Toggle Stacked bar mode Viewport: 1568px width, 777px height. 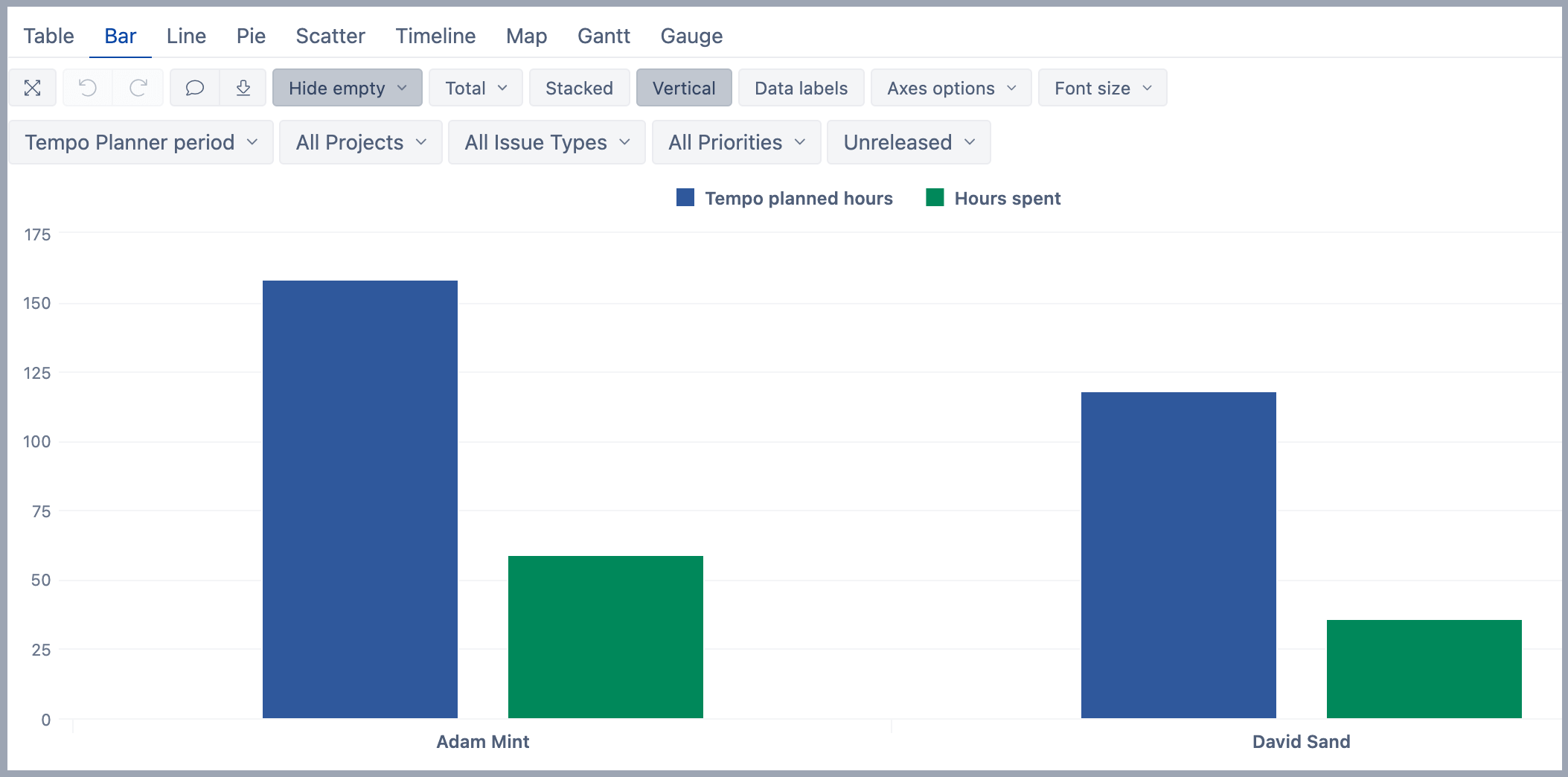[x=579, y=88]
